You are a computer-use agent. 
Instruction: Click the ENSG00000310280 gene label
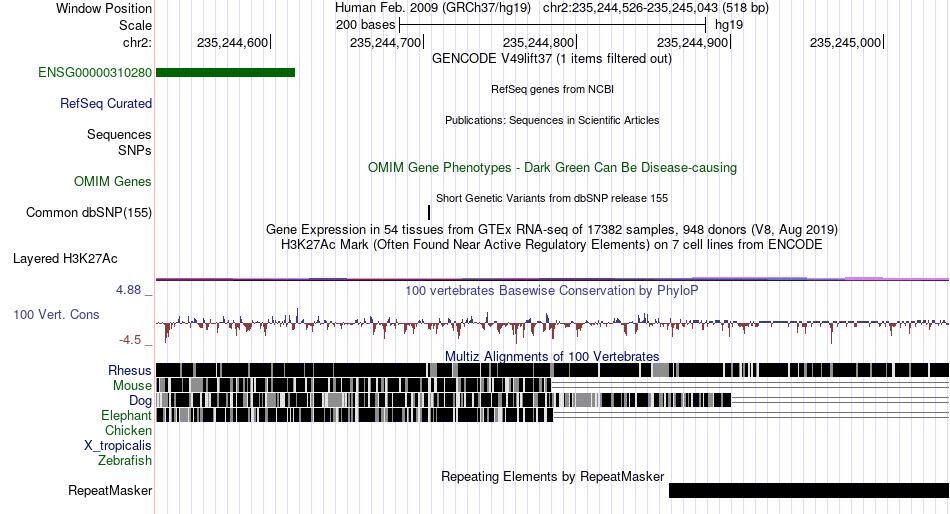pyautogui.click(x=95, y=73)
